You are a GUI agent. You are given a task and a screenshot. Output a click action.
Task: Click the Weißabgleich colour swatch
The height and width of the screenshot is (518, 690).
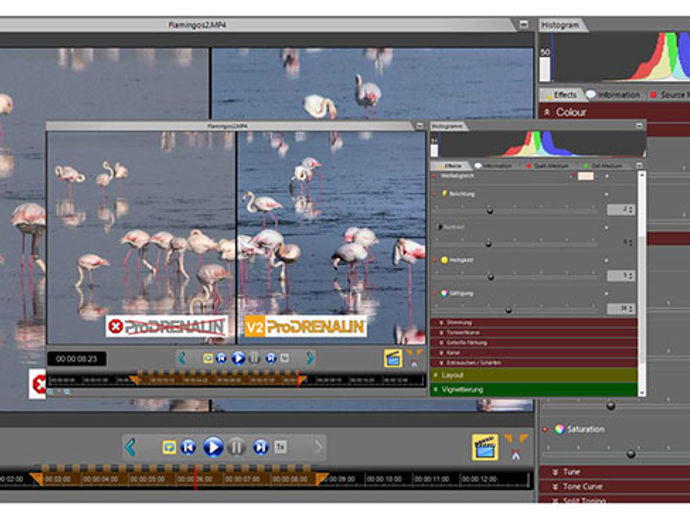coord(586,176)
